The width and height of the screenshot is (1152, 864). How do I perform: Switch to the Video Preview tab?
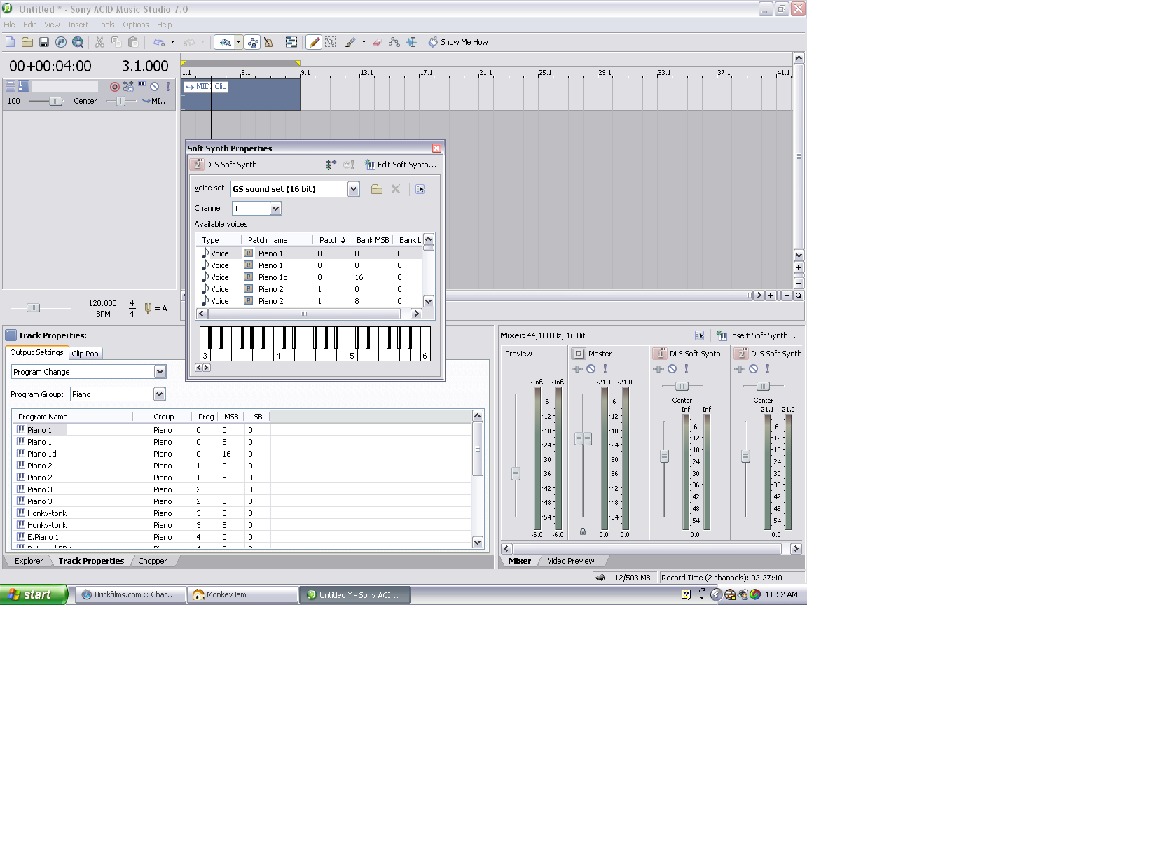571,561
